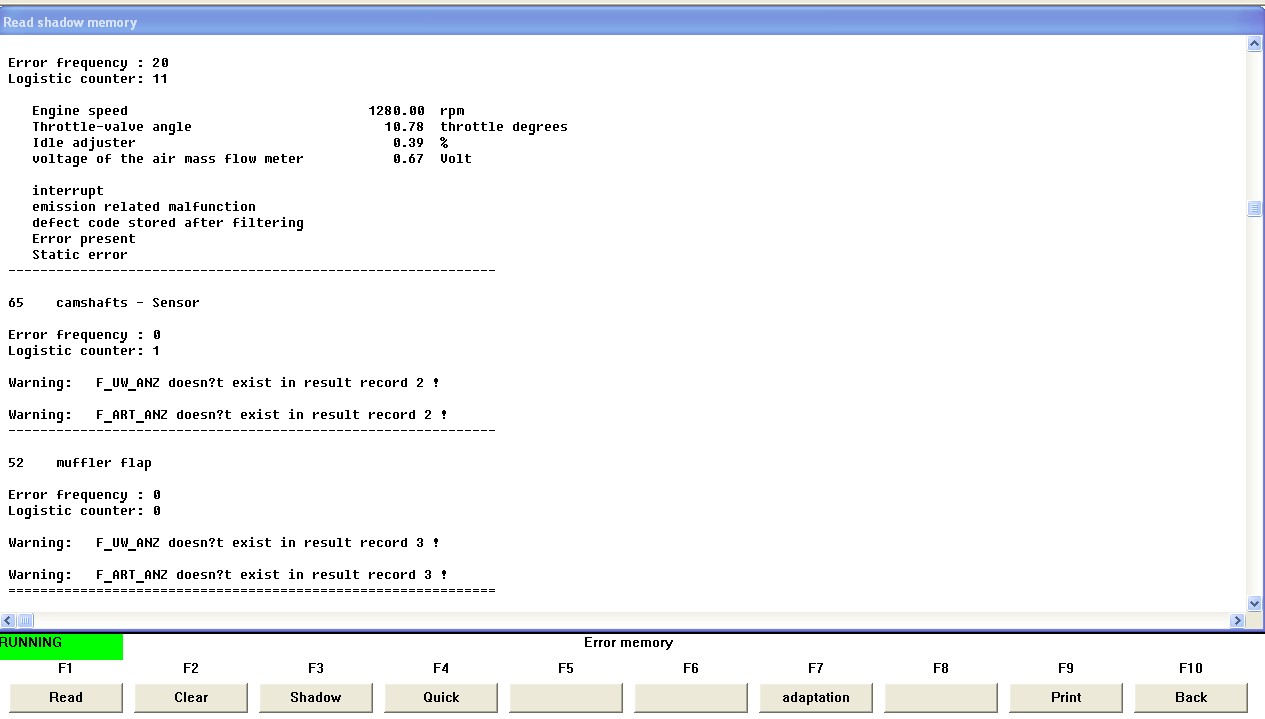This screenshot has height=719, width=1265.
Task: Open Shadow memory with the F3 button
Action: [x=316, y=697]
